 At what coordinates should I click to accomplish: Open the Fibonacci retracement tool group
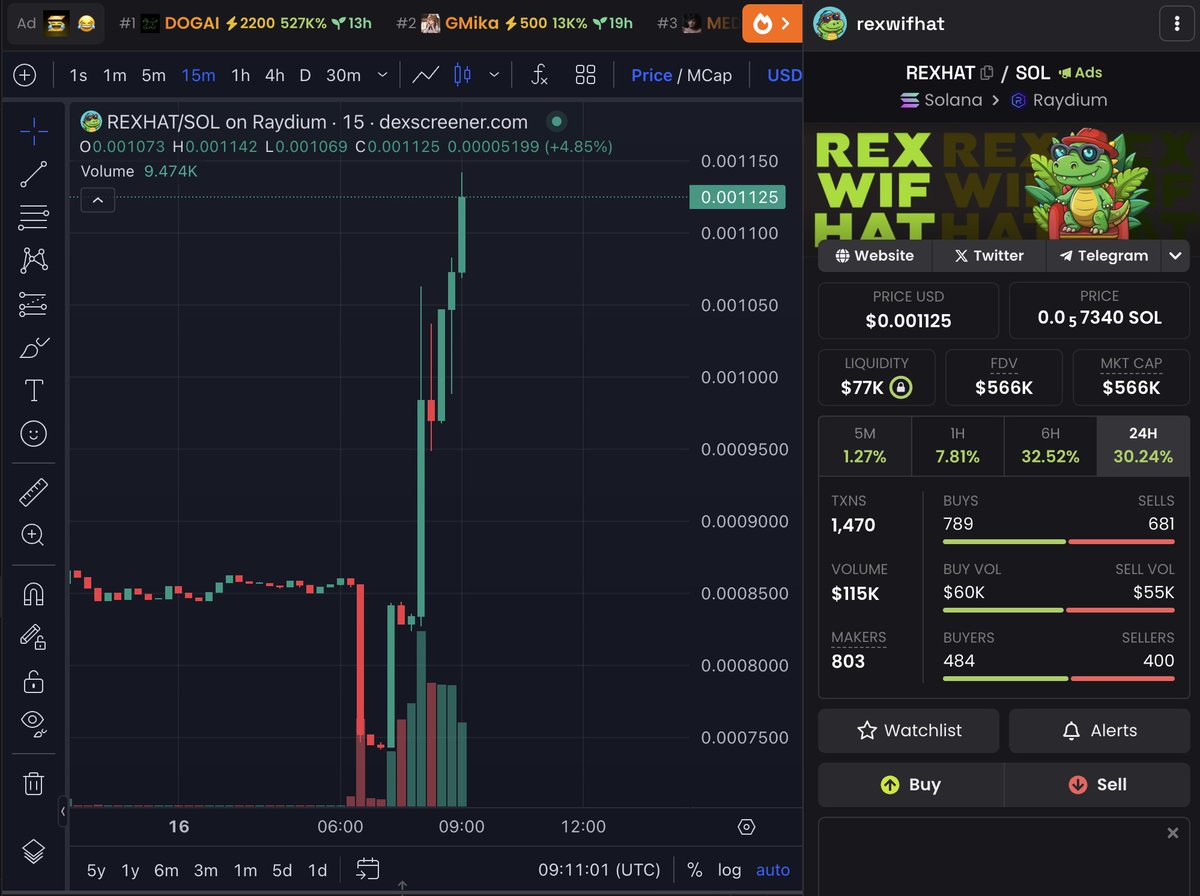point(33,217)
